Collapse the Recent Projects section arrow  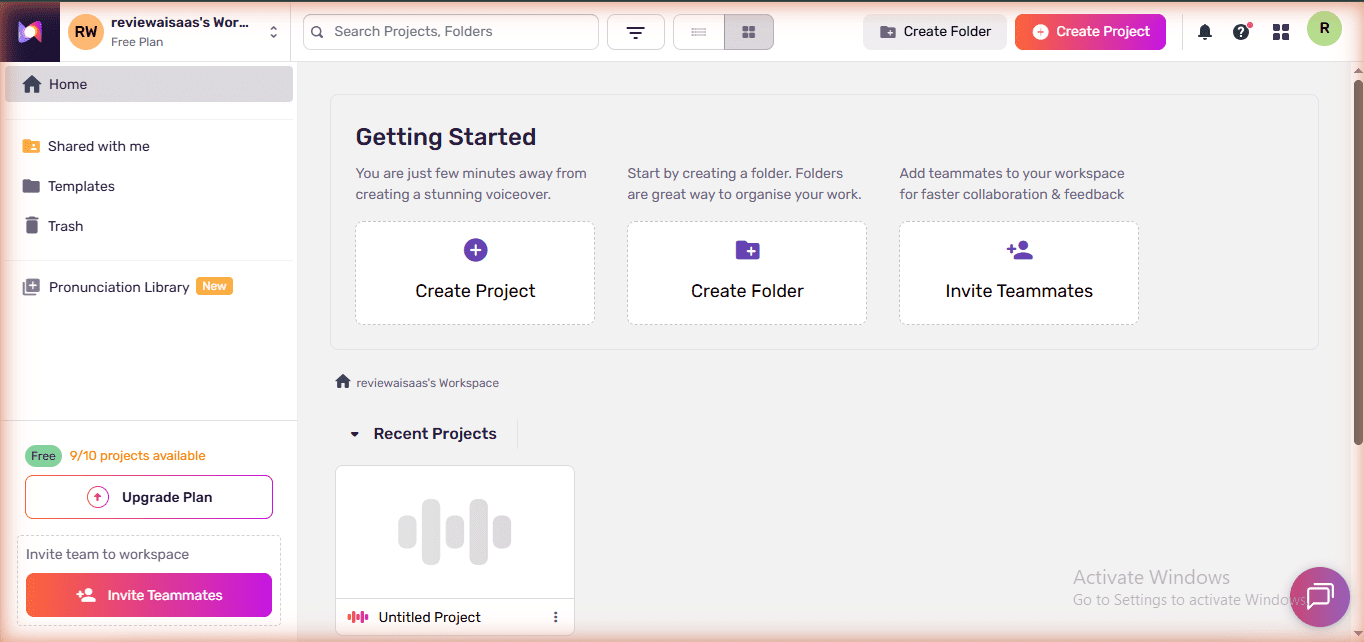coord(354,434)
